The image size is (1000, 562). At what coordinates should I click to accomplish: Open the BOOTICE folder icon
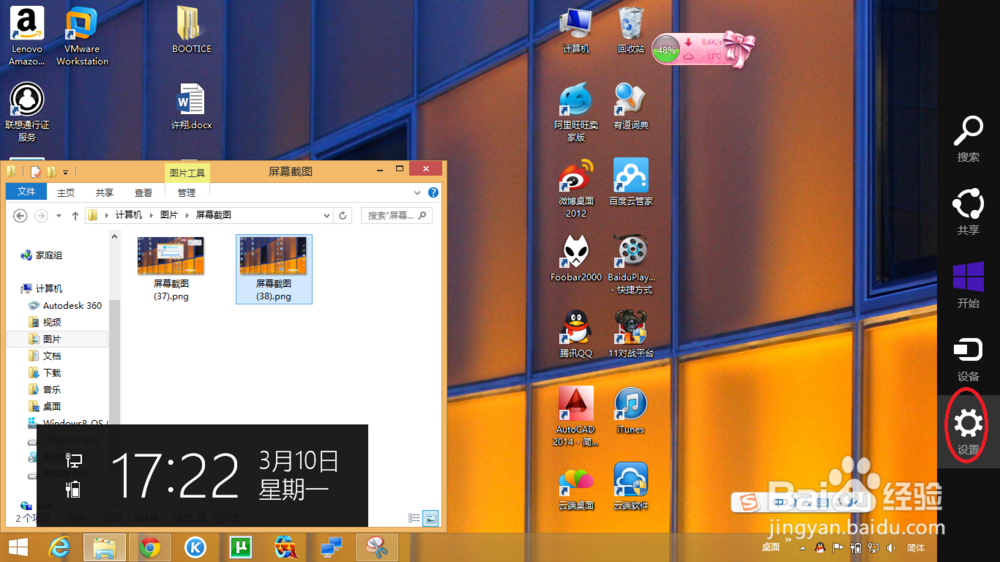click(191, 30)
